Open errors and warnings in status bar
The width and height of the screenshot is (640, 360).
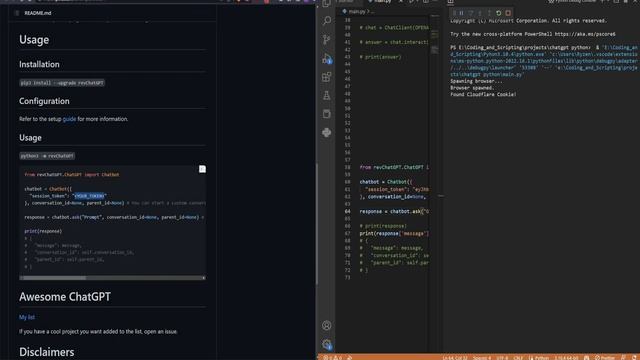[x=333, y=358]
